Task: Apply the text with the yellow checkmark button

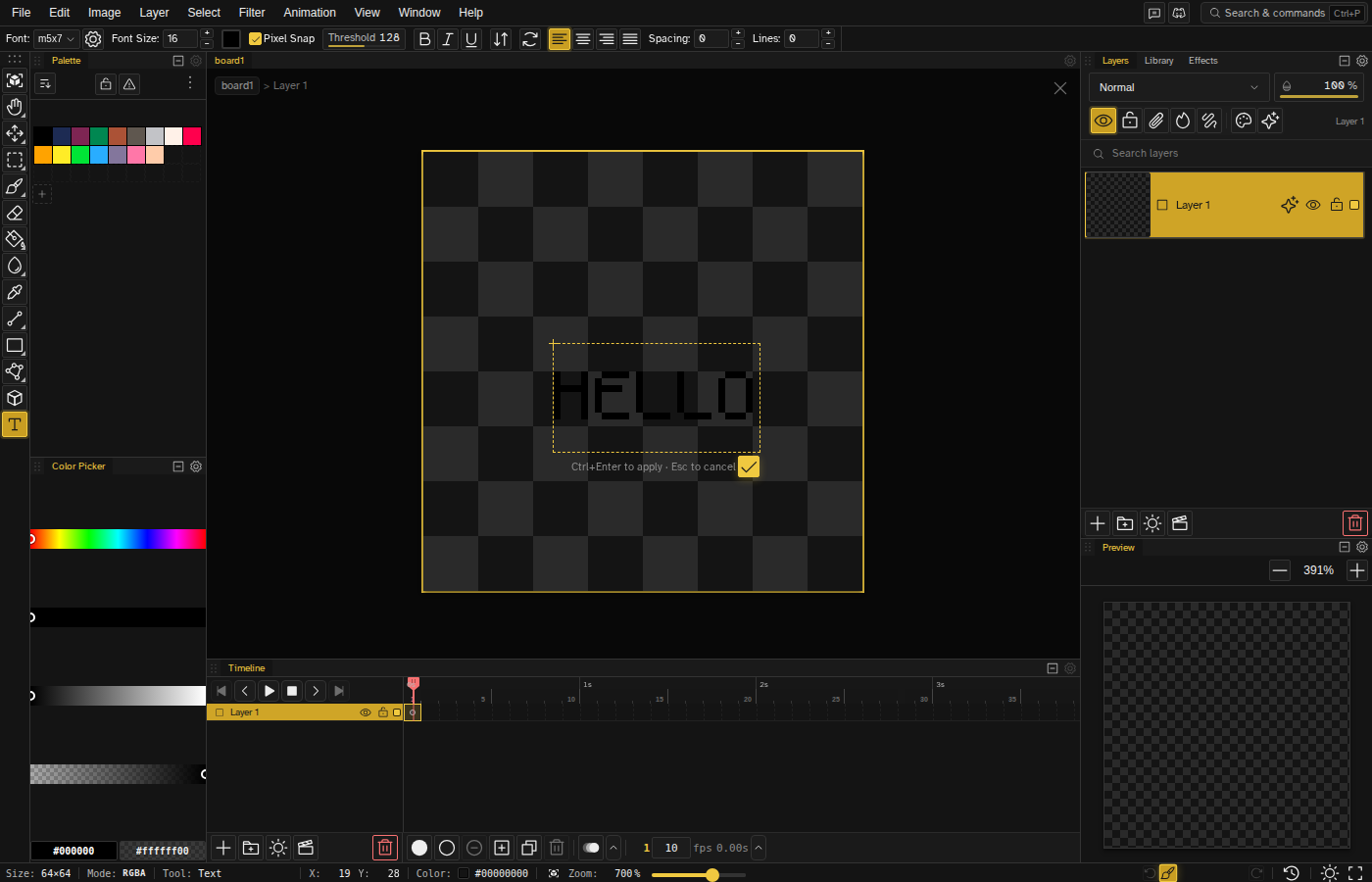Action: point(749,466)
